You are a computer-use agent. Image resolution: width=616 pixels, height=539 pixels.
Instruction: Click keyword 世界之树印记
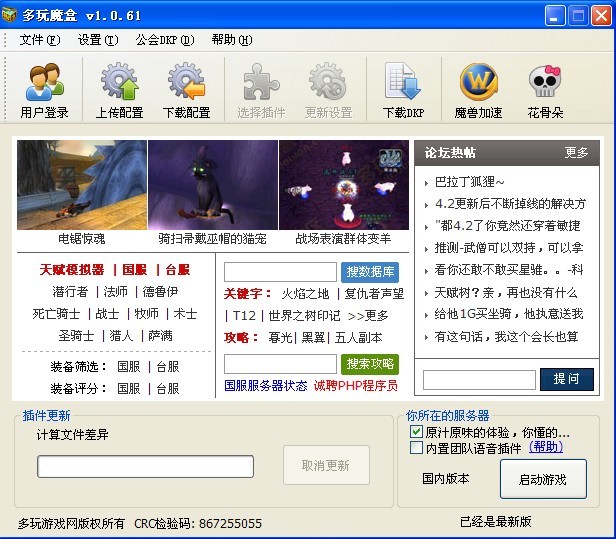point(304,315)
